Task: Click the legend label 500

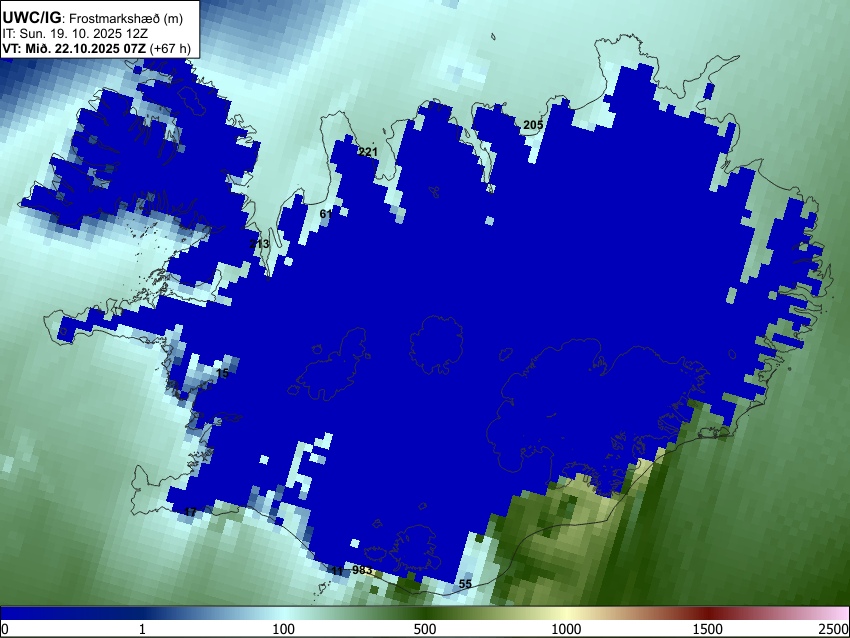Action: [x=425, y=629]
